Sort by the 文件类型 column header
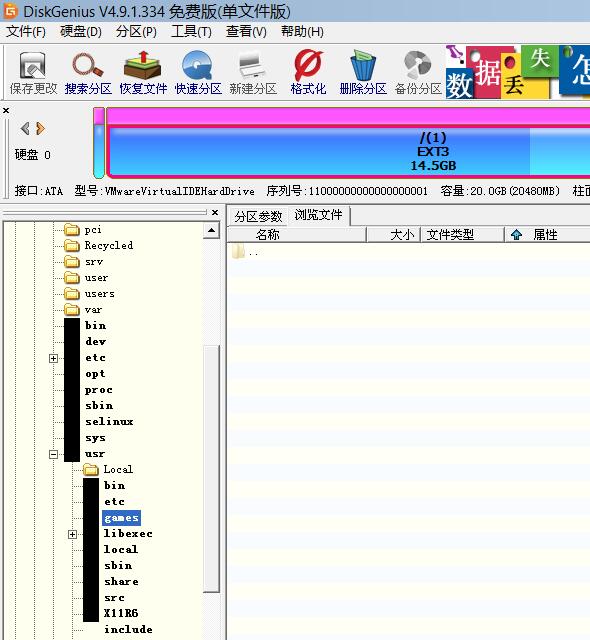Screen dimensions: 590x640 point(462,235)
